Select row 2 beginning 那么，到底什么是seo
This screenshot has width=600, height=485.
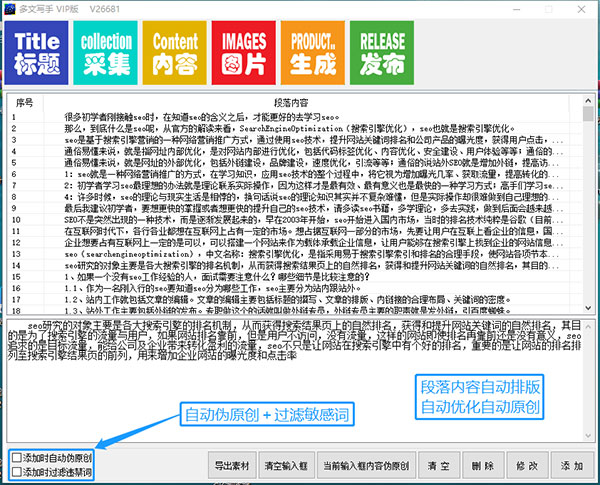click(x=295, y=129)
